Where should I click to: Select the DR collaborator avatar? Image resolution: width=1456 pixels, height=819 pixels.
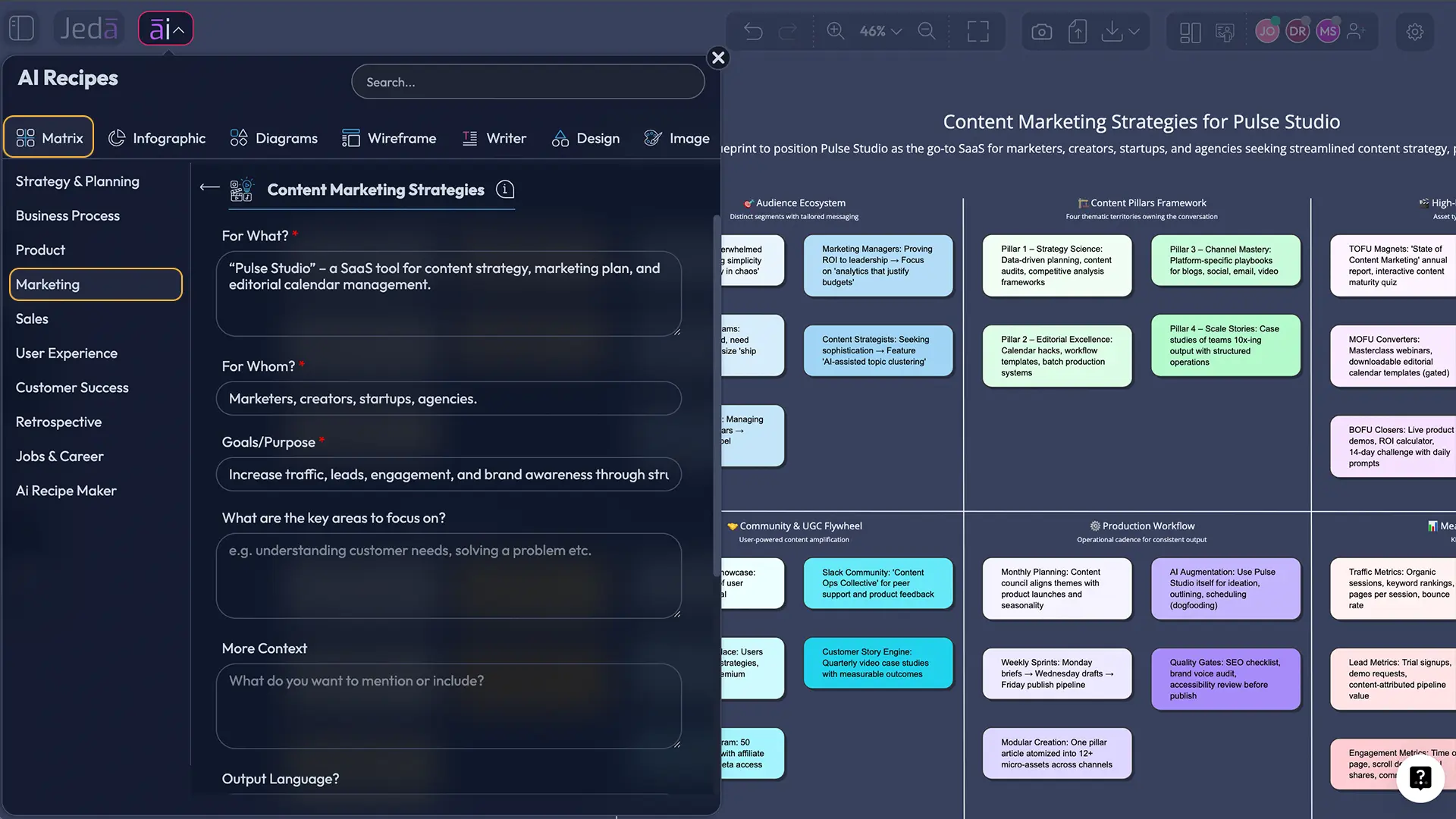pyautogui.click(x=1298, y=31)
